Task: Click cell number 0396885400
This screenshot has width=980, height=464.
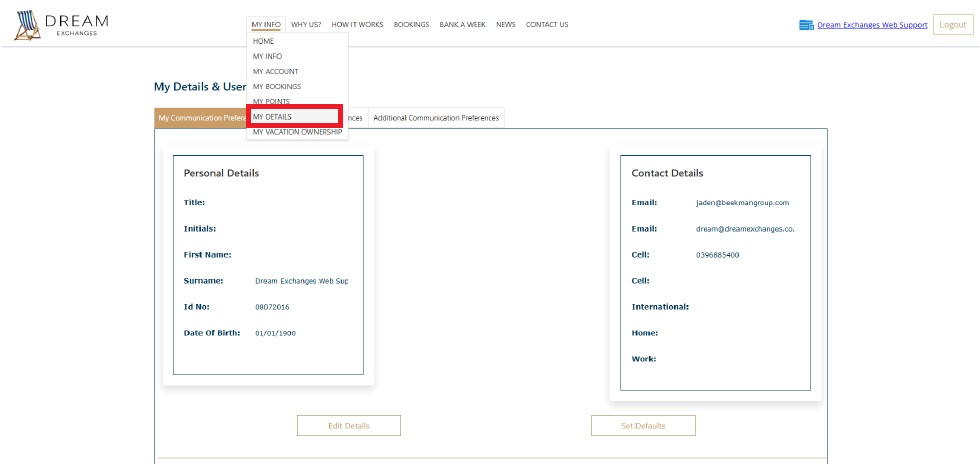Action: pyautogui.click(x=718, y=255)
